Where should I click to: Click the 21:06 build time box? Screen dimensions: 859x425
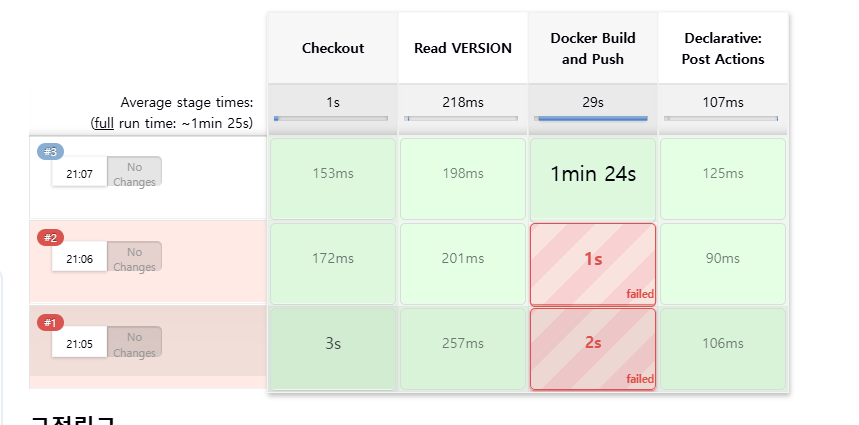pos(79,259)
